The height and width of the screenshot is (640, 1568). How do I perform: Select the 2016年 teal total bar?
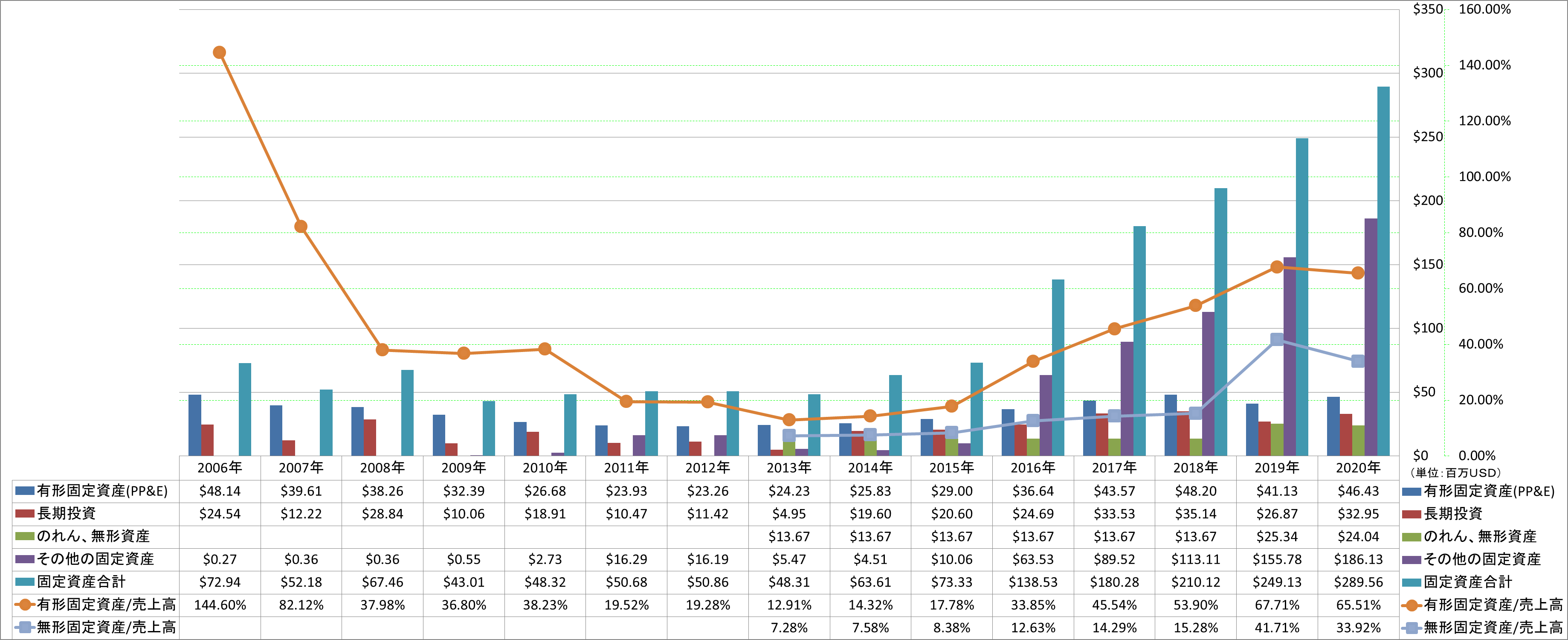coord(1058,367)
